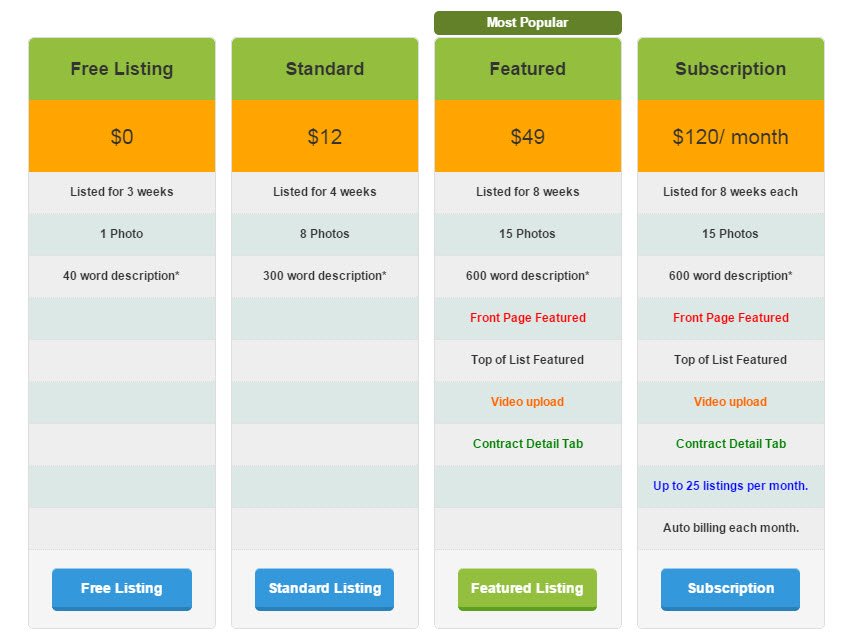This screenshot has width=853, height=644.
Task: Click the $12 price box
Action: (x=325, y=136)
